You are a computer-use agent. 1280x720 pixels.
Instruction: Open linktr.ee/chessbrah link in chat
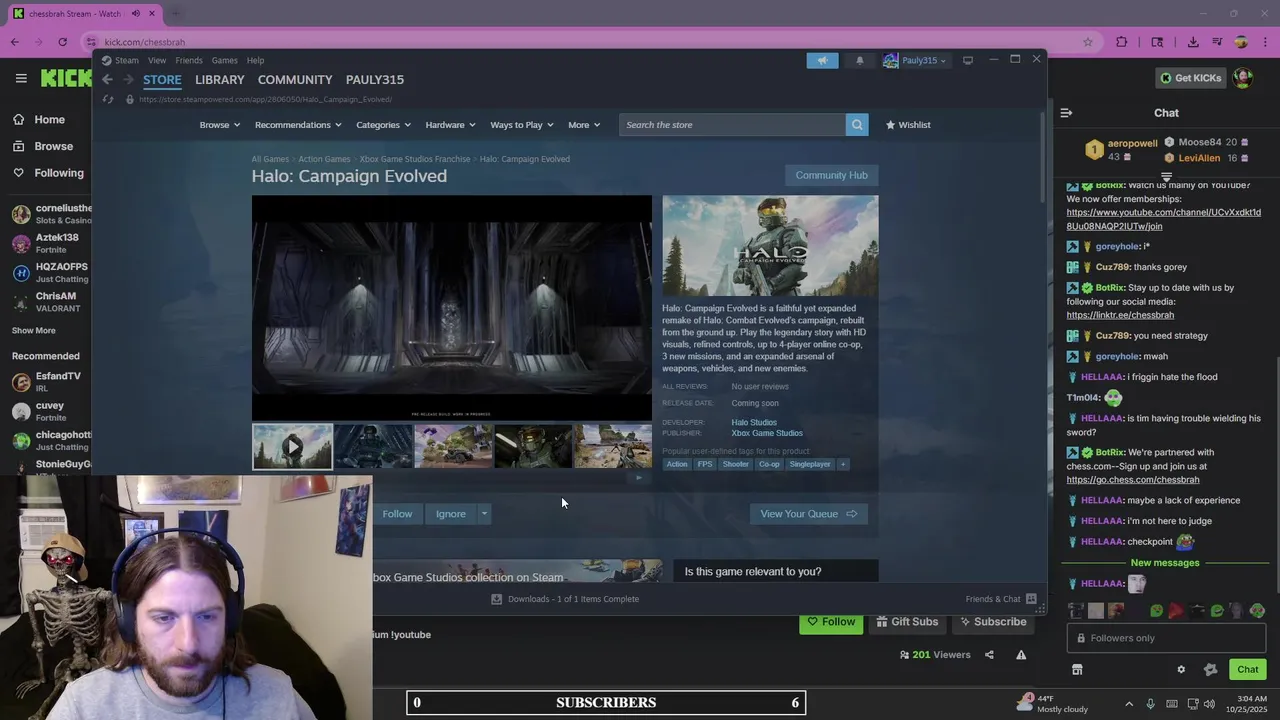click(1120, 315)
